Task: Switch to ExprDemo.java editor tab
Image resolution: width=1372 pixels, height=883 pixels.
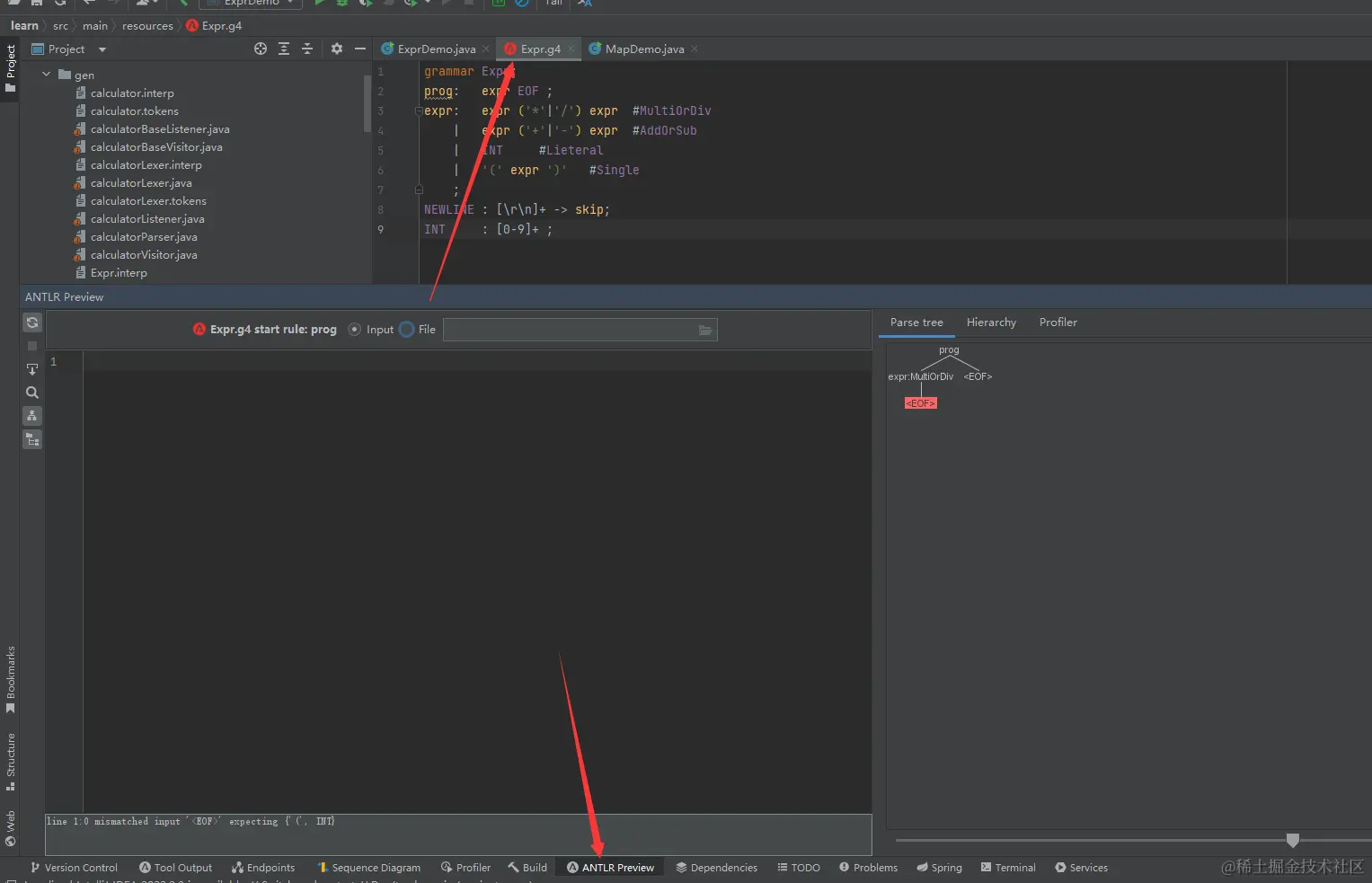Action: click(436, 49)
